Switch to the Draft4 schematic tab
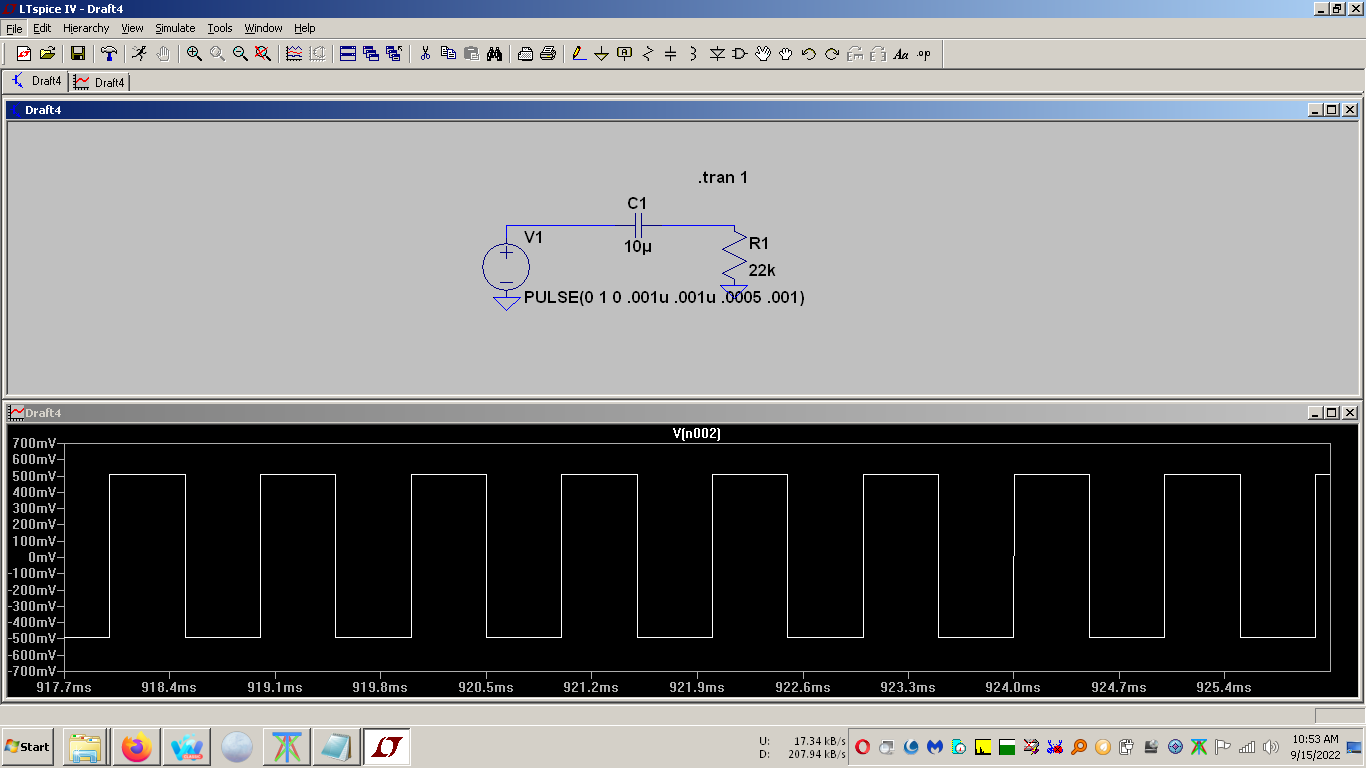Image resolution: width=1366 pixels, height=768 pixels. (x=36, y=81)
